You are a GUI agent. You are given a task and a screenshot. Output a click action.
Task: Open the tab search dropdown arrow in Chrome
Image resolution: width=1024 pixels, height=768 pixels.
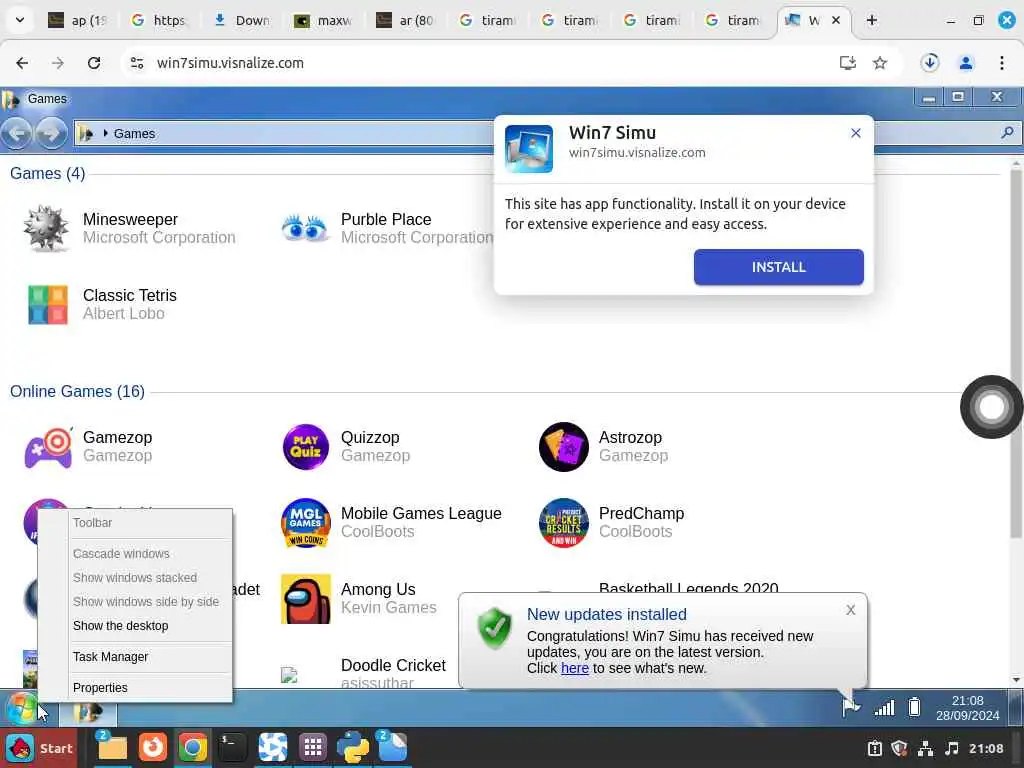pyautogui.click(x=20, y=20)
